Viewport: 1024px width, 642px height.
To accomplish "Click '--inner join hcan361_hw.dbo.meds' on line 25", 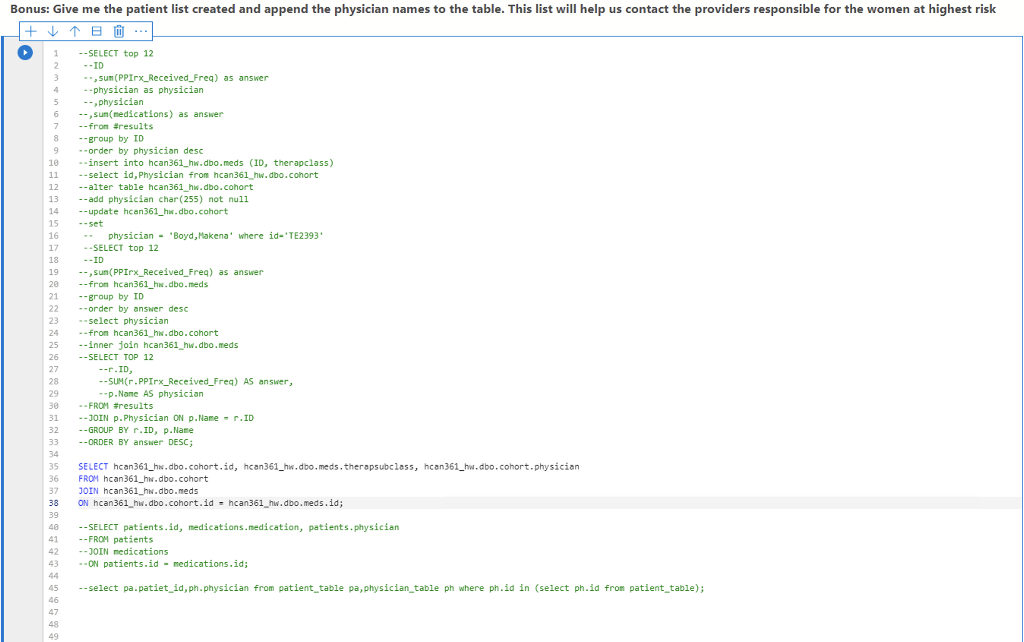I will point(158,345).
